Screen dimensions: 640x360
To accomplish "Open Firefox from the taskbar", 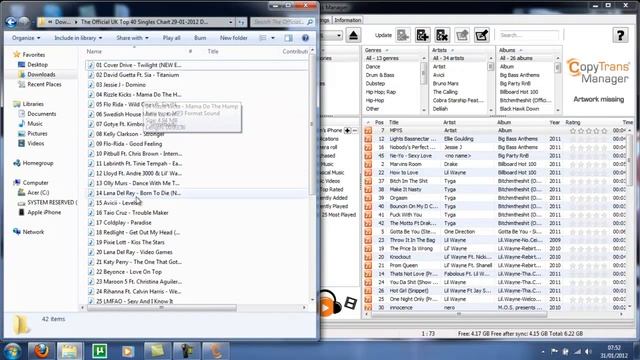I will [41, 351].
